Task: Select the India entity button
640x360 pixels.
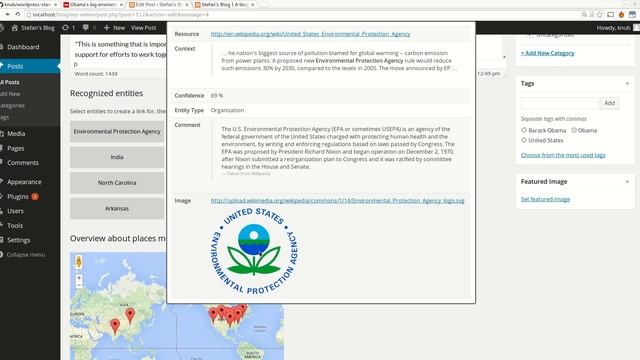Action: click(x=117, y=157)
